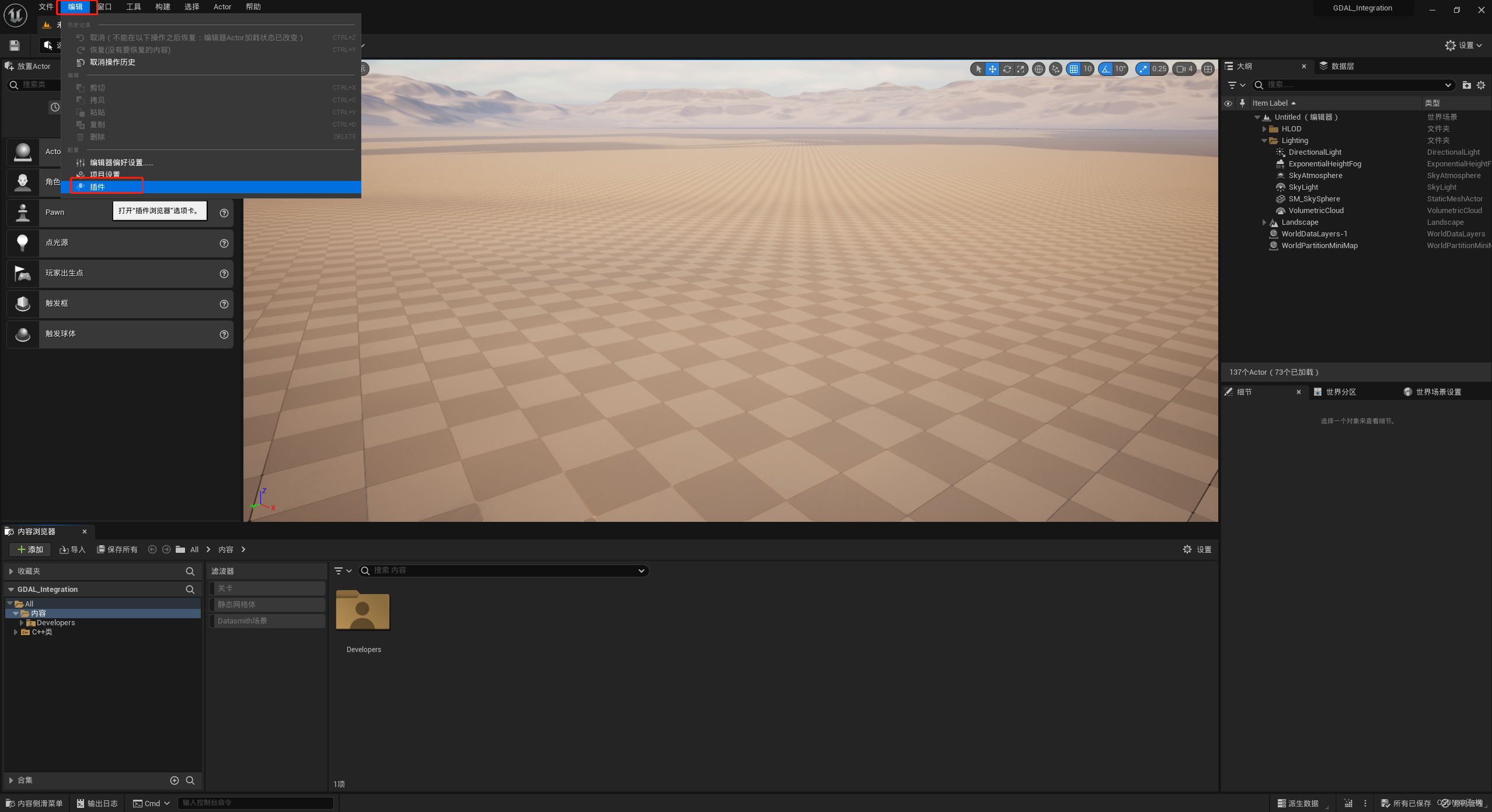Screen dimensions: 1492x812
Task: Open the viewport layout grid icon
Action: [x=1208, y=69]
